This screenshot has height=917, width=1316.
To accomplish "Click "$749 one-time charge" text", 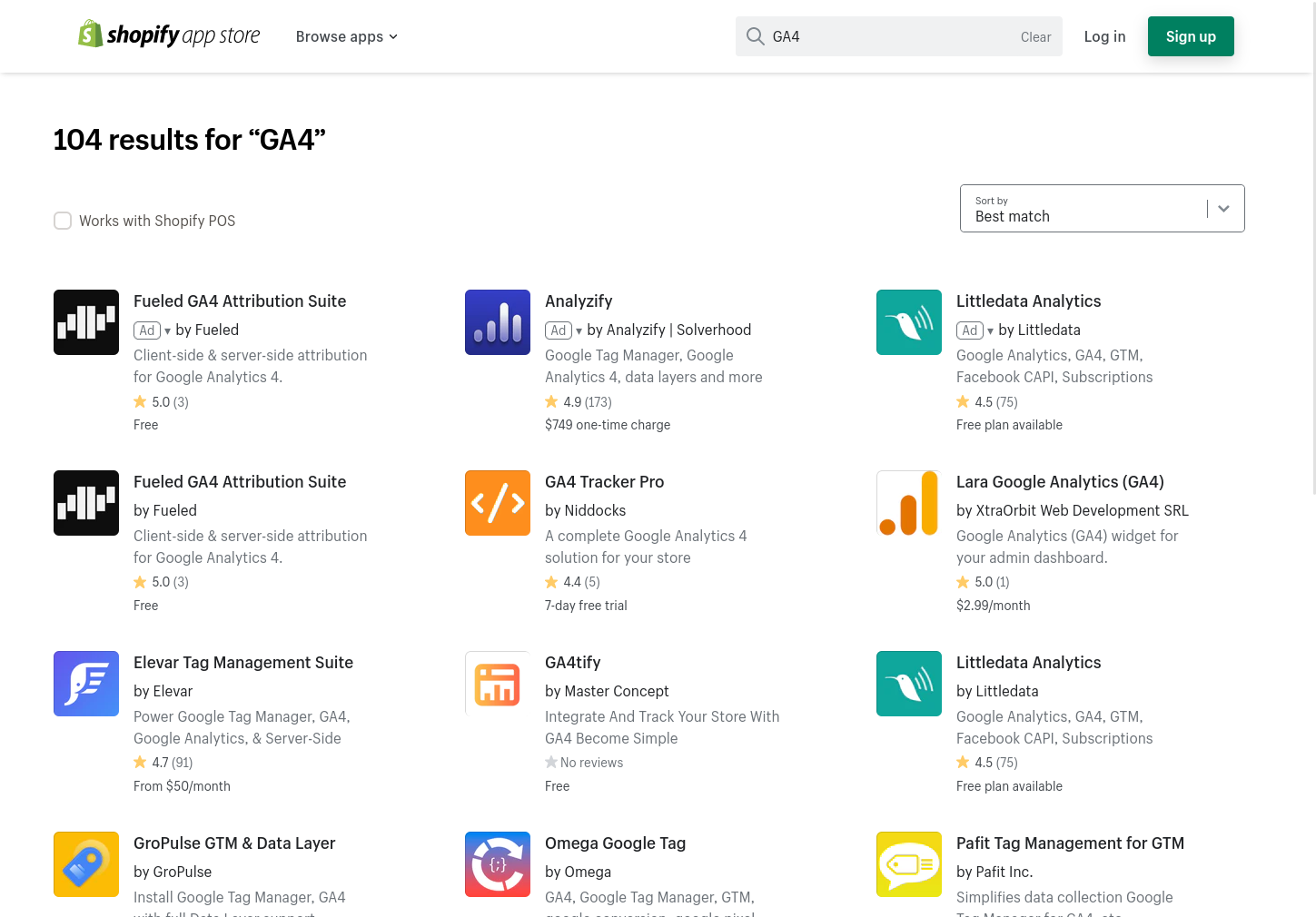I will pos(608,425).
